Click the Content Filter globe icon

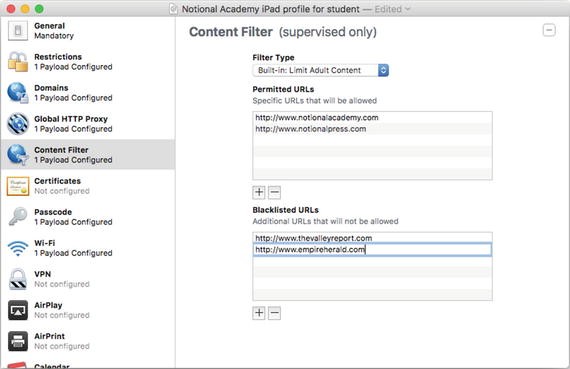coord(18,155)
